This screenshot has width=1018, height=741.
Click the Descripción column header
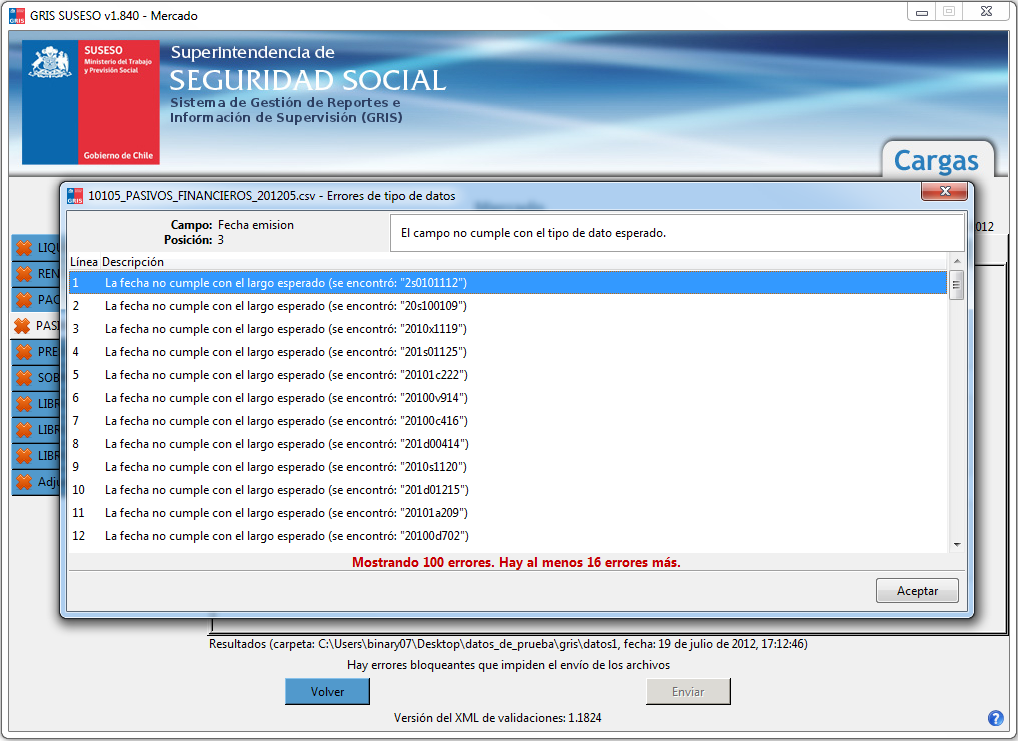[x=132, y=262]
